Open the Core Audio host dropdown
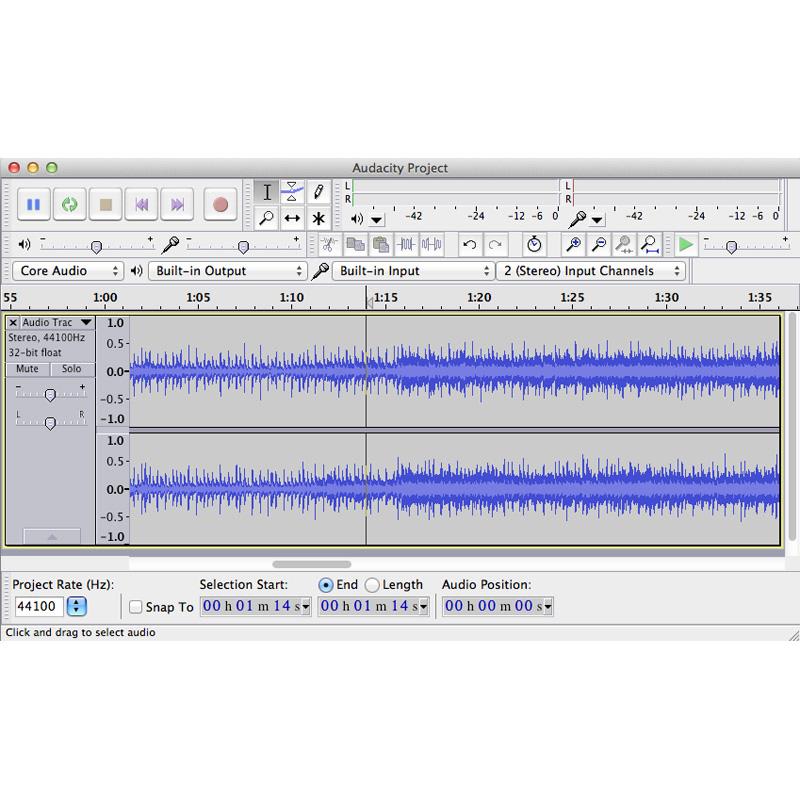The width and height of the screenshot is (800, 800). point(68,271)
